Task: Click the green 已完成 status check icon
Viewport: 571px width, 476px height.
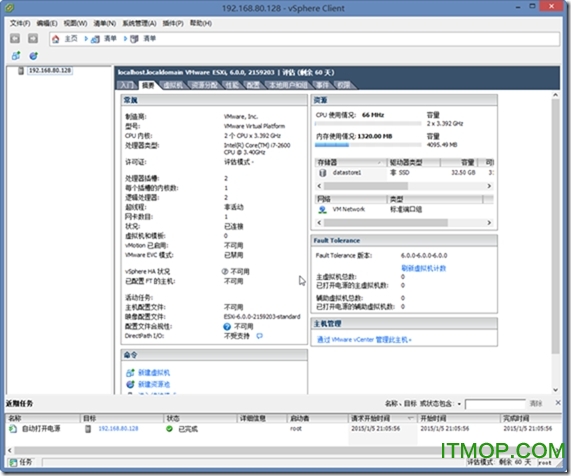Action: [x=169, y=429]
